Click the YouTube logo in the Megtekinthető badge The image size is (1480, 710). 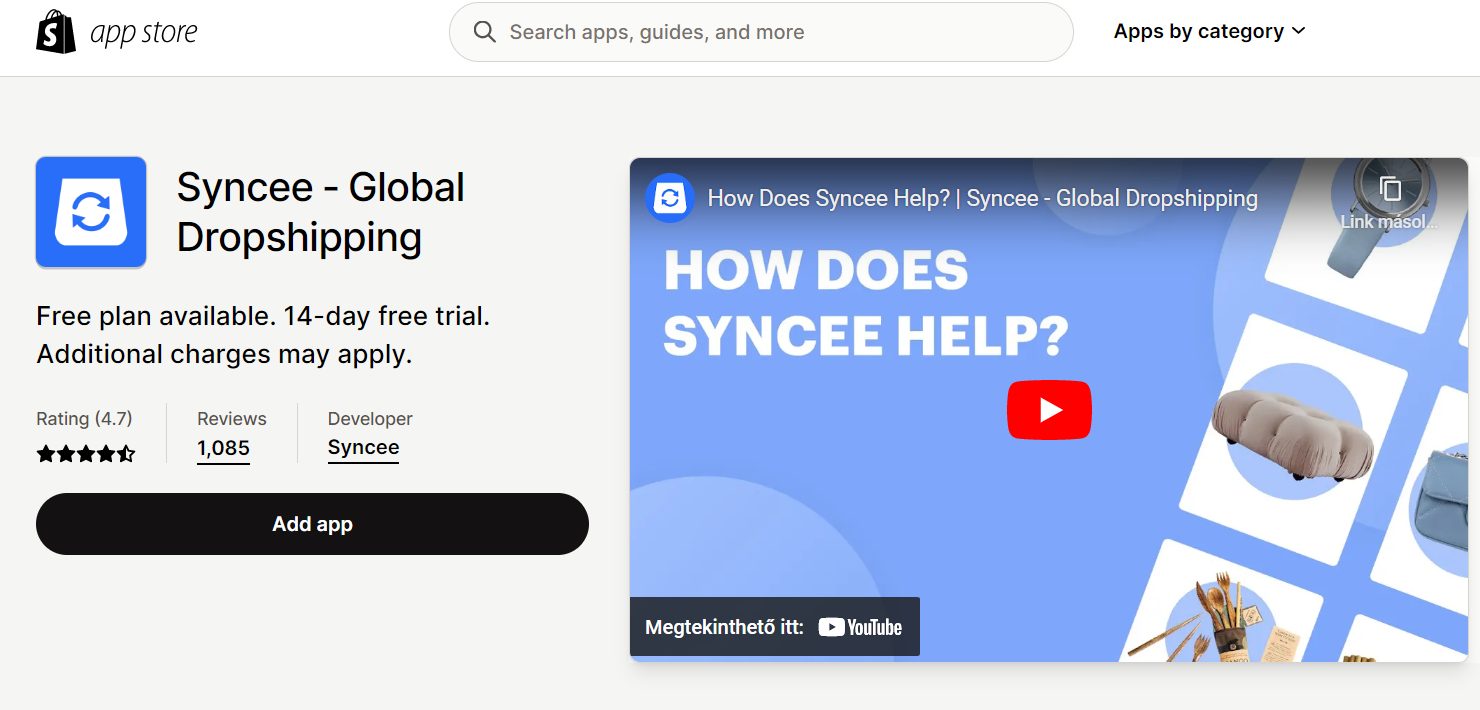pyautogui.click(x=858, y=627)
